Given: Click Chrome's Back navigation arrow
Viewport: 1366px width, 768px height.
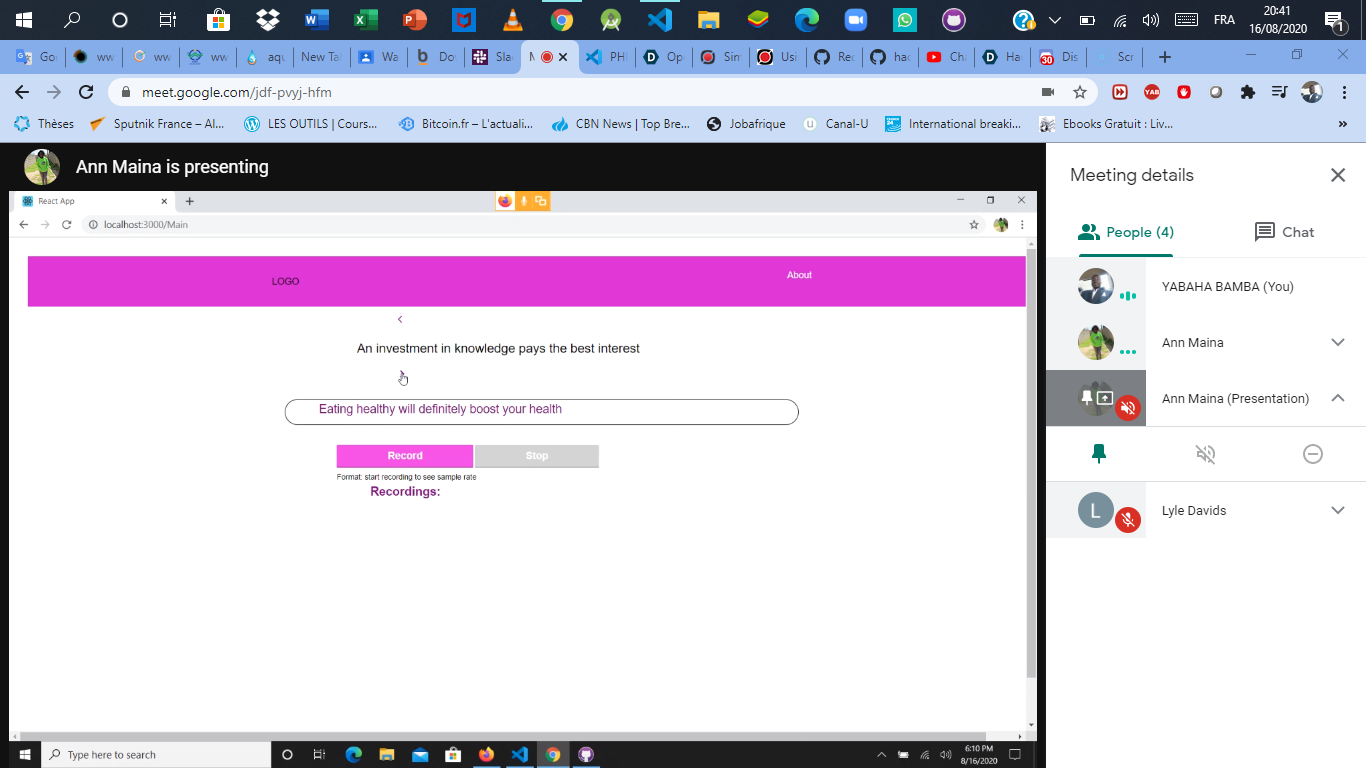Looking at the screenshot, I should tap(22, 92).
